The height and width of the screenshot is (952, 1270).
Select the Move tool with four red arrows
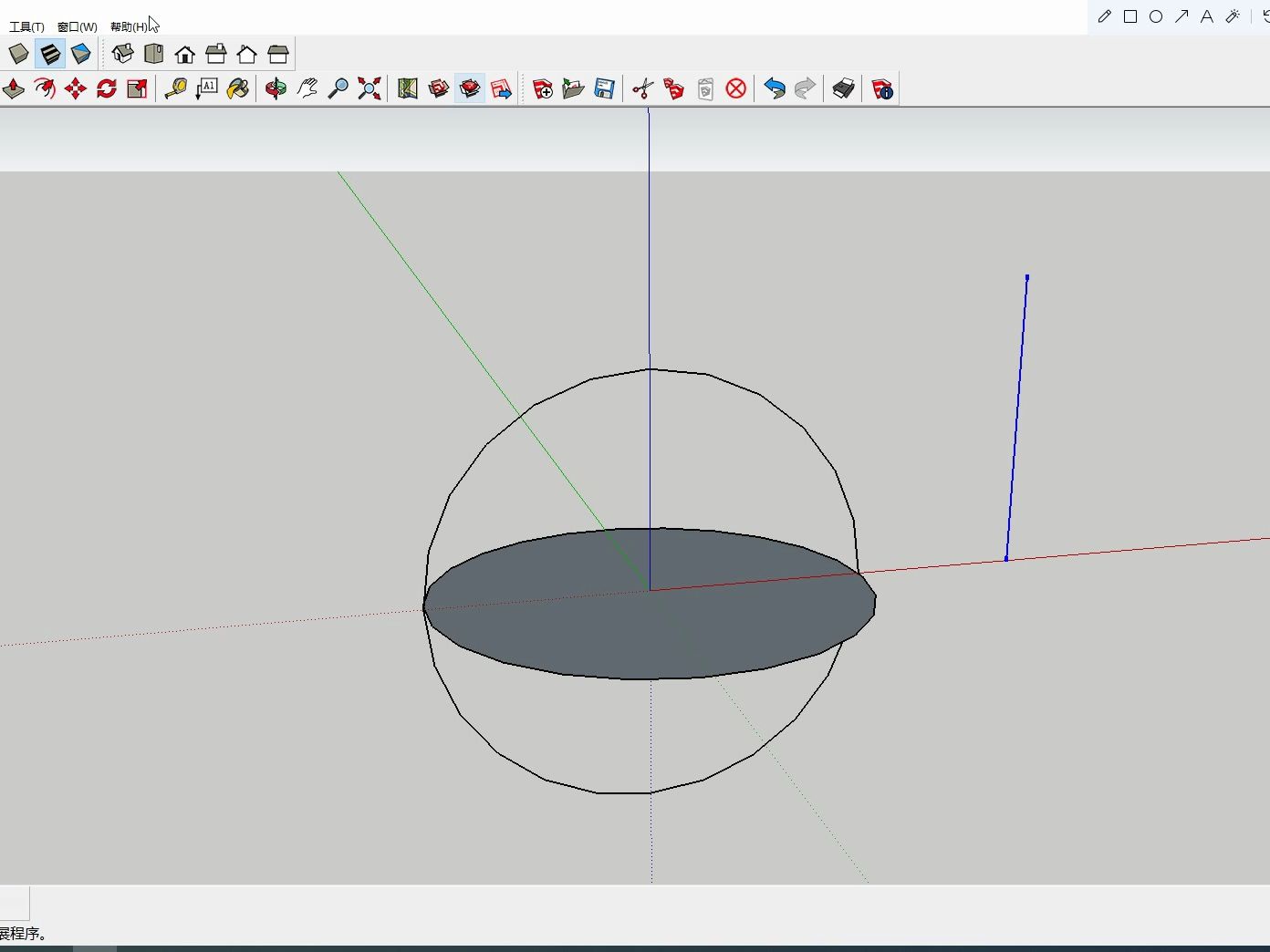click(x=76, y=88)
